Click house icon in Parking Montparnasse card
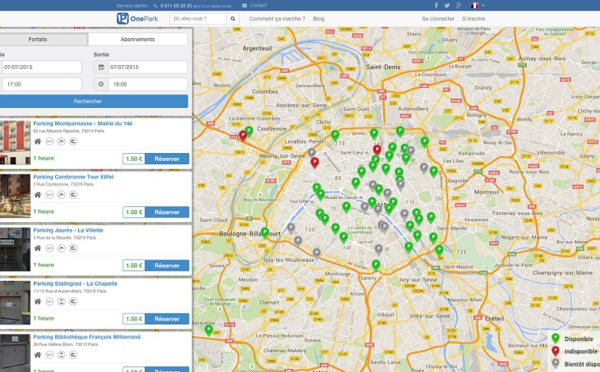The width and height of the screenshot is (600, 372). [x=38, y=141]
